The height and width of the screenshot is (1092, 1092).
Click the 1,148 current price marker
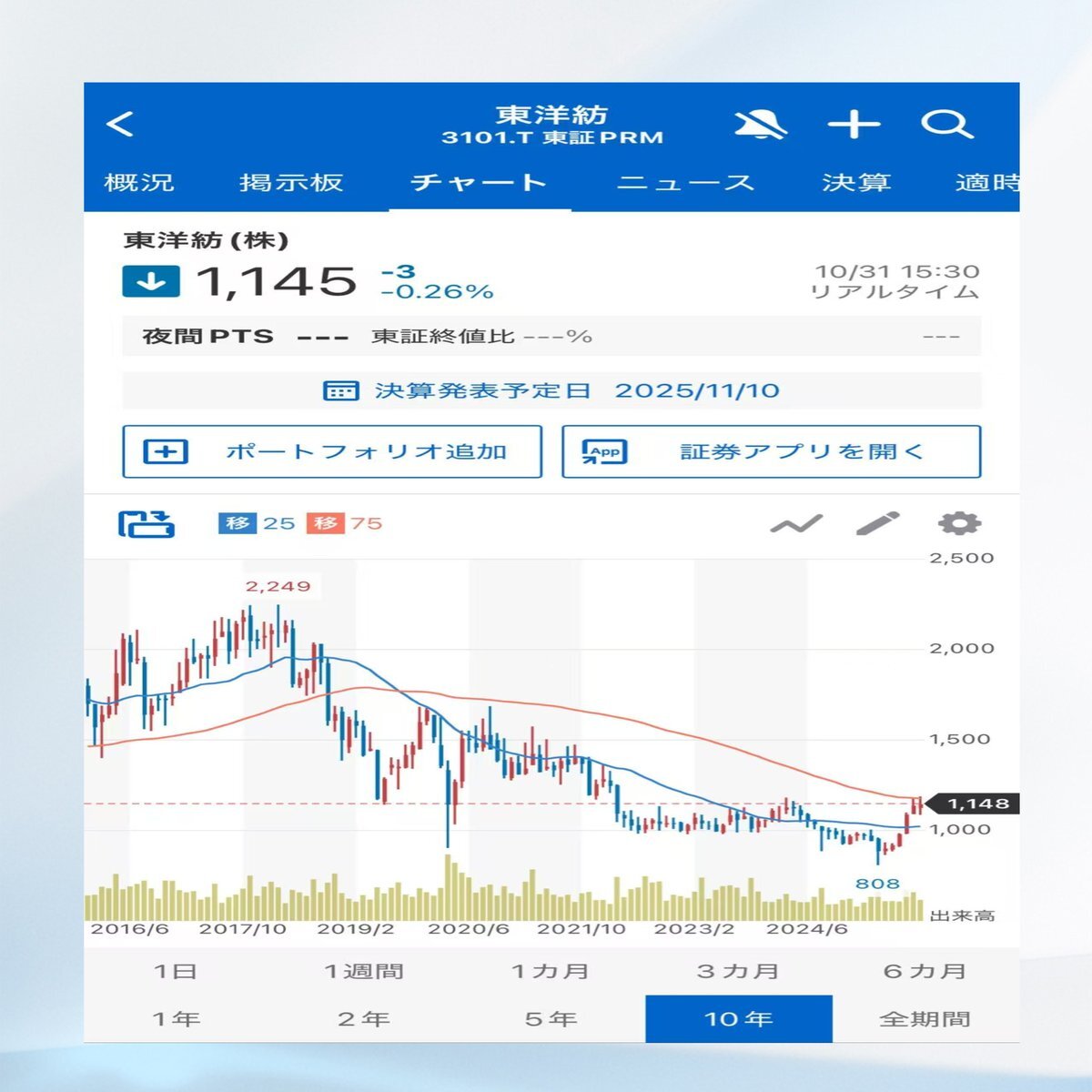click(x=973, y=804)
